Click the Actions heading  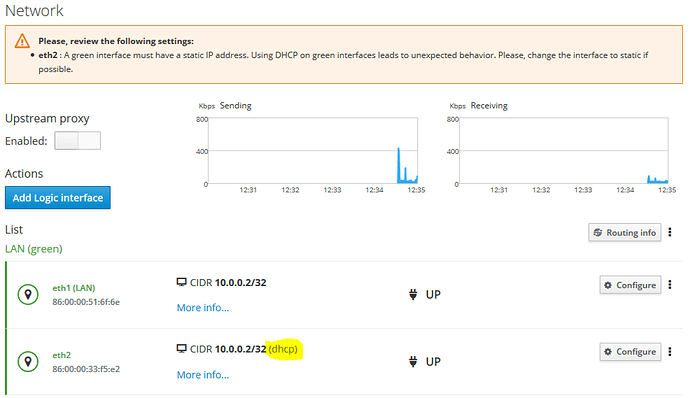(24, 173)
